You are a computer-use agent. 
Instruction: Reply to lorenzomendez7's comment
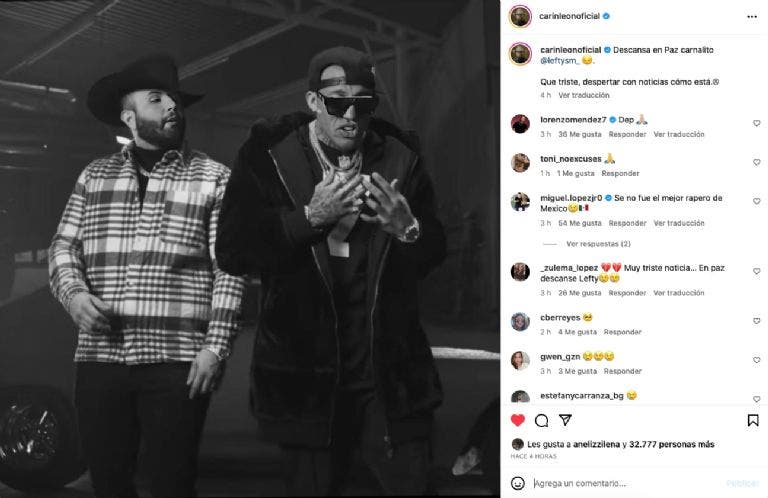(x=627, y=134)
